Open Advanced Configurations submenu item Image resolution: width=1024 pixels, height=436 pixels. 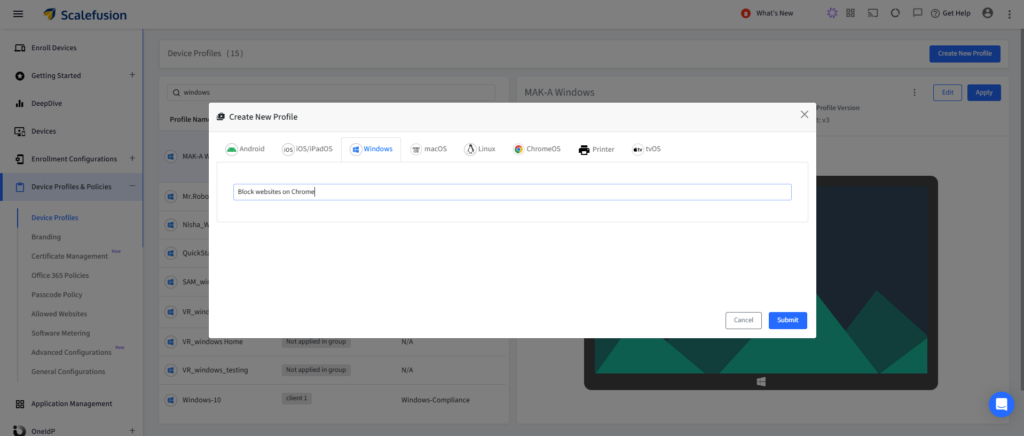(72, 352)
